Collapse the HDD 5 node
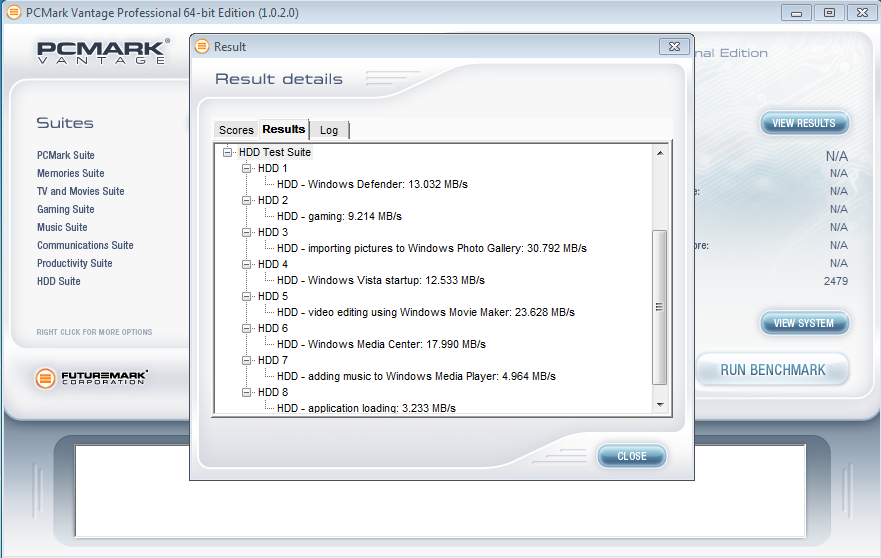The width and height of the screenshot is (881, 558). point(247,296)
